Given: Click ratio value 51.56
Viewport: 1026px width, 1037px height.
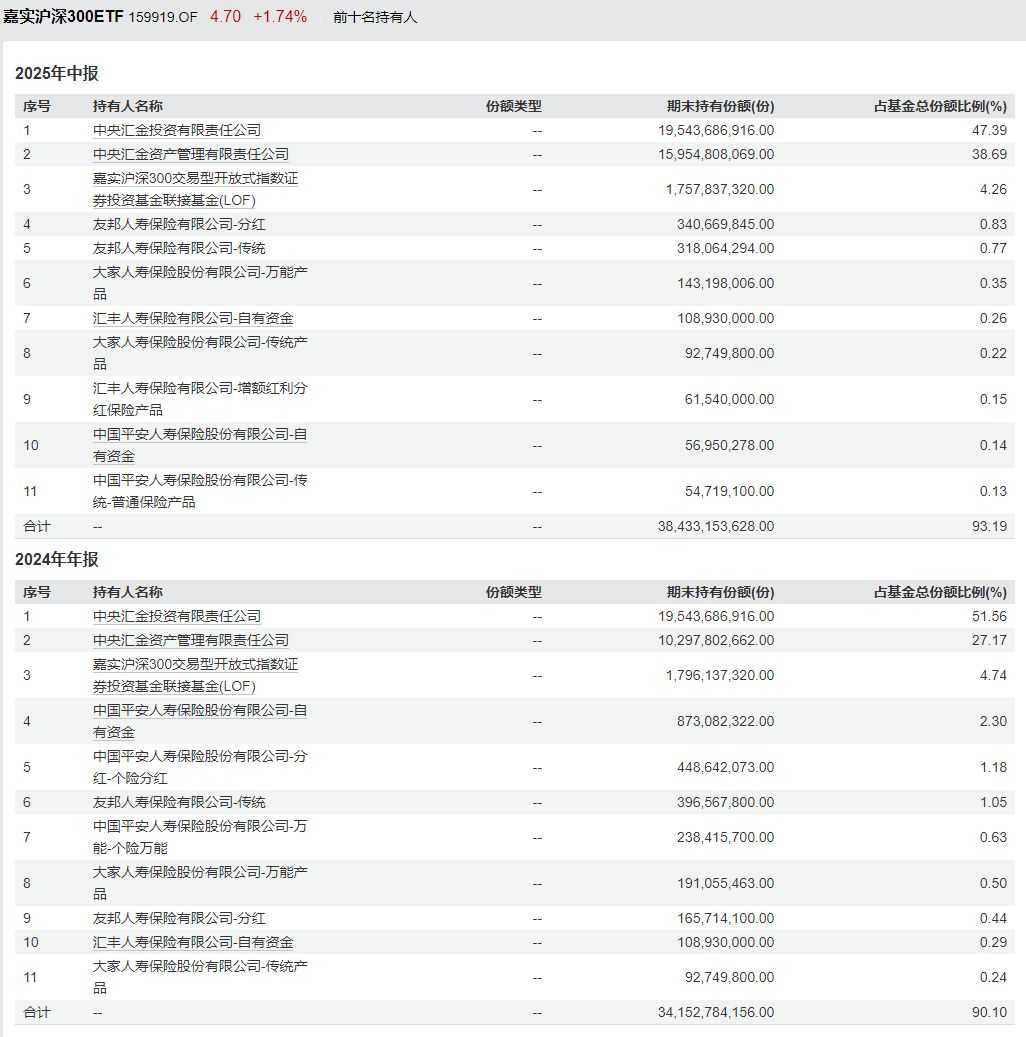Looking at the screenshot, I should 990,616.
